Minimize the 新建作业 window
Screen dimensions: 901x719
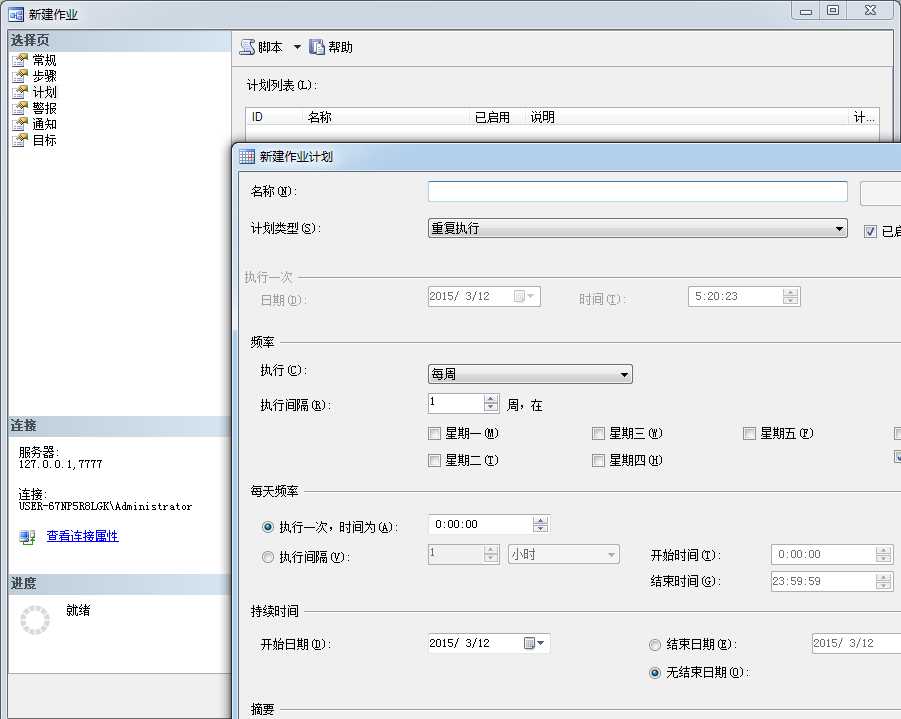point(806,10)
